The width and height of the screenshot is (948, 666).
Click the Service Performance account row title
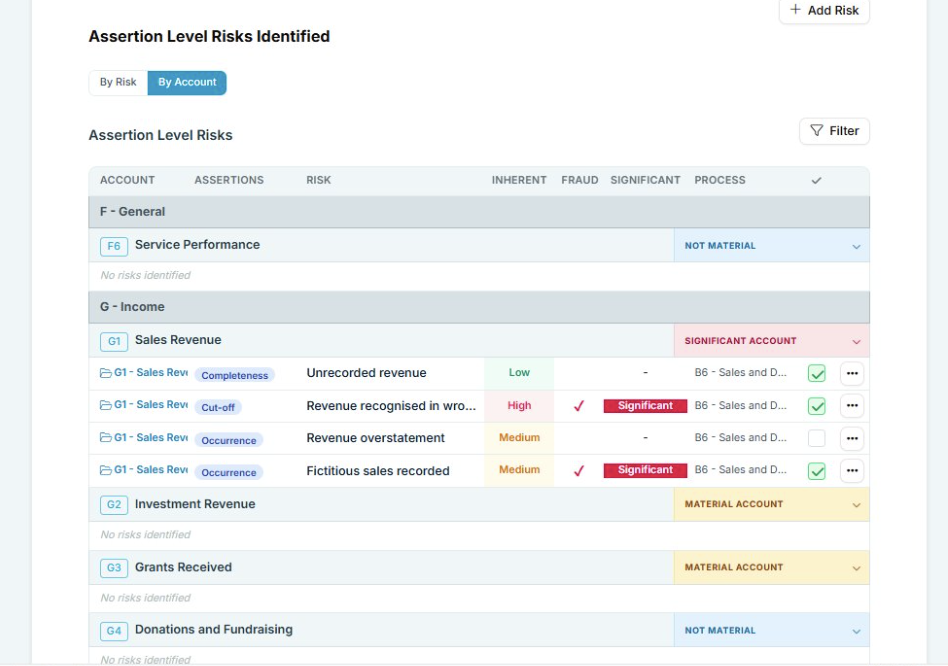pos(197,245)
